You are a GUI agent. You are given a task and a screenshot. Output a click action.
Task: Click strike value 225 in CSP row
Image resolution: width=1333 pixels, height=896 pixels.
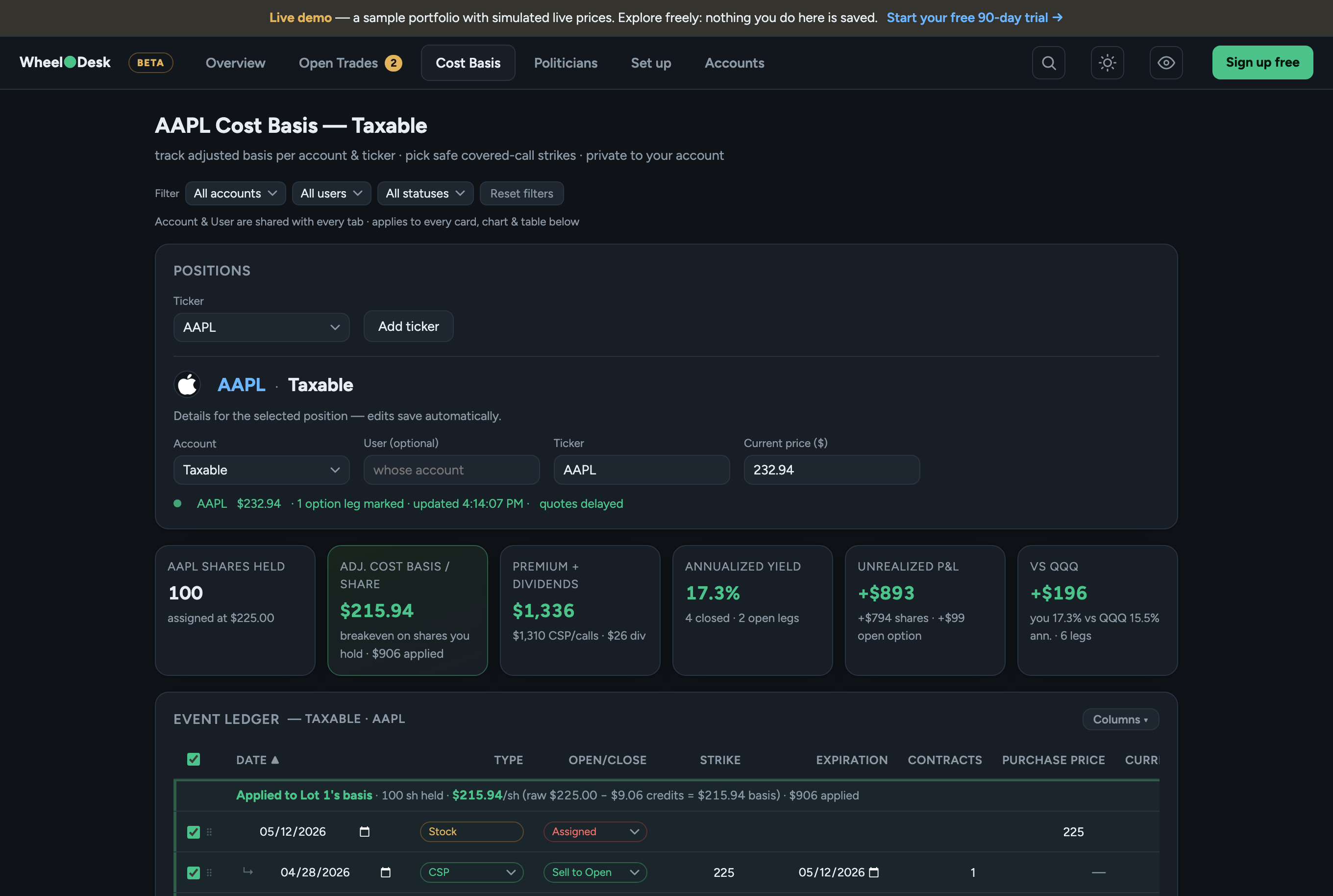tap(723, 872)
